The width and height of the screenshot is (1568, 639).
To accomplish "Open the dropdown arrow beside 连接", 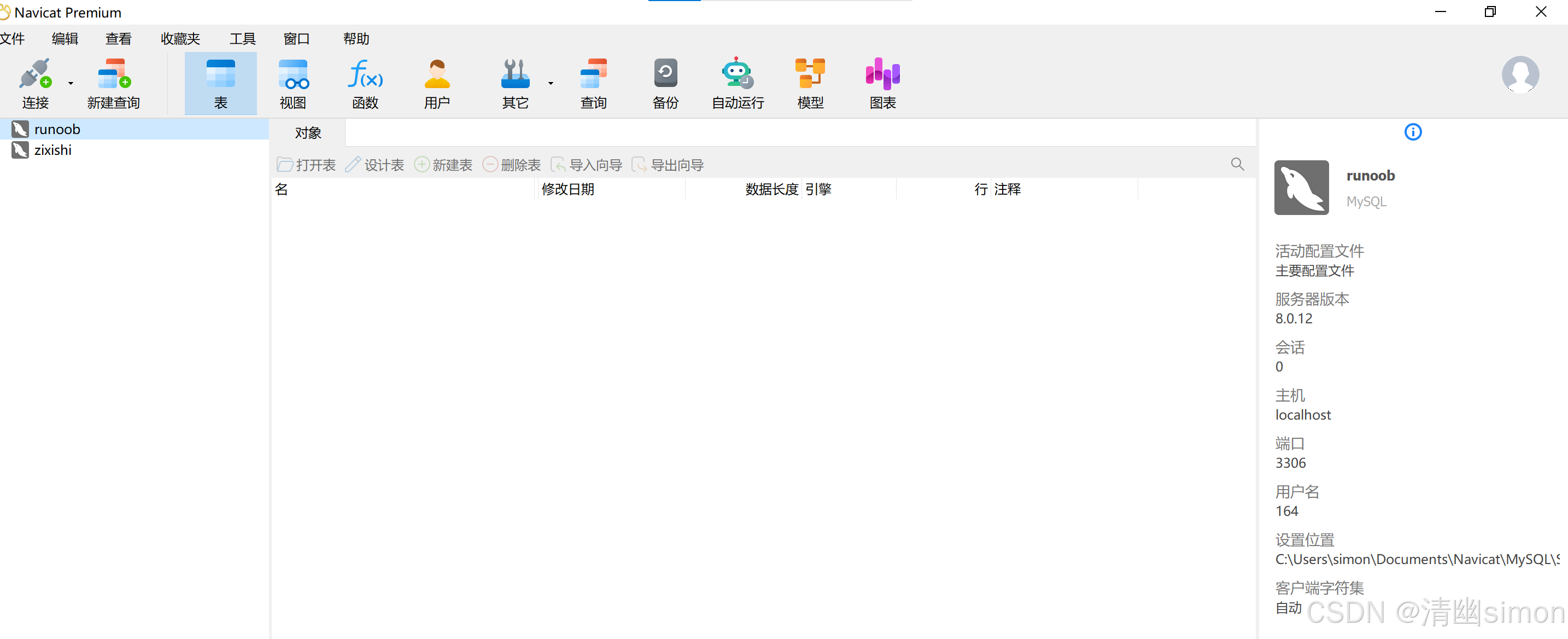I will click(71, 84).
